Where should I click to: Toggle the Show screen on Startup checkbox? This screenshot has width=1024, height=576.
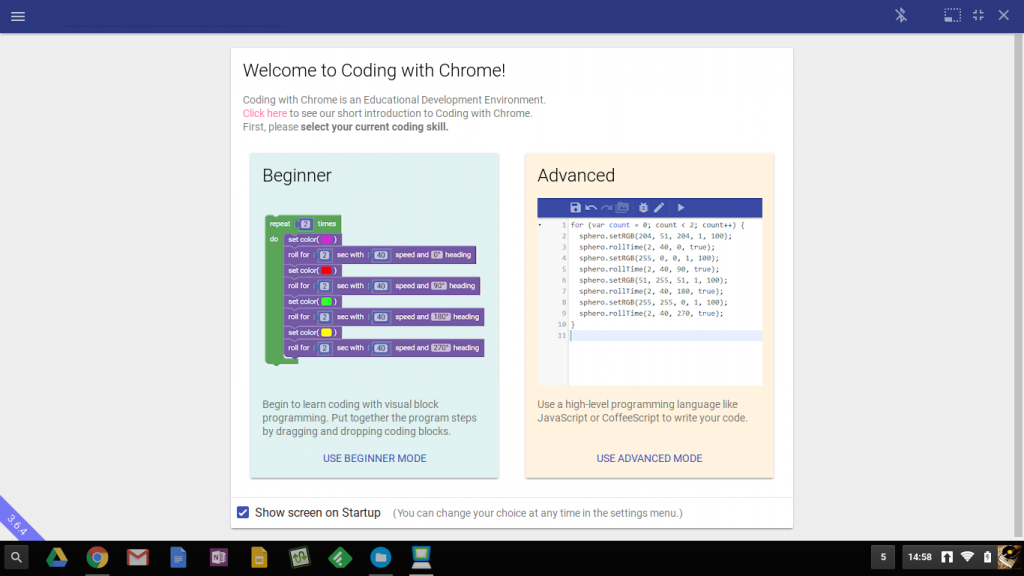pos(243,512)
